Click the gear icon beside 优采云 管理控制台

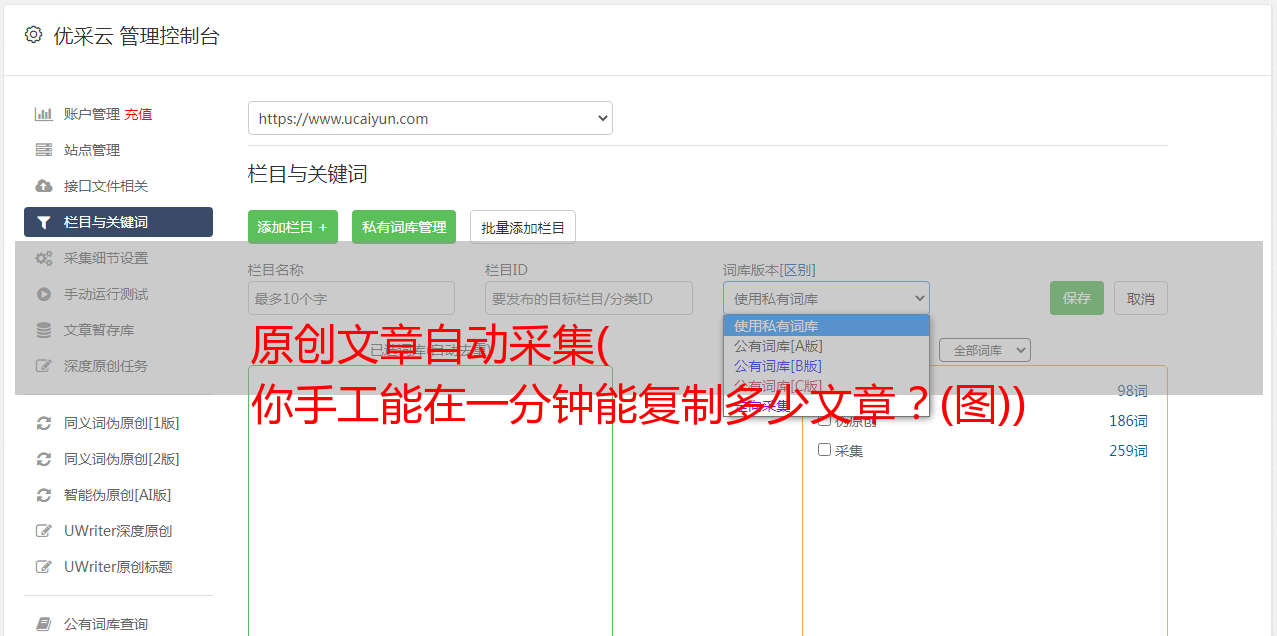[x=33, y=35]
